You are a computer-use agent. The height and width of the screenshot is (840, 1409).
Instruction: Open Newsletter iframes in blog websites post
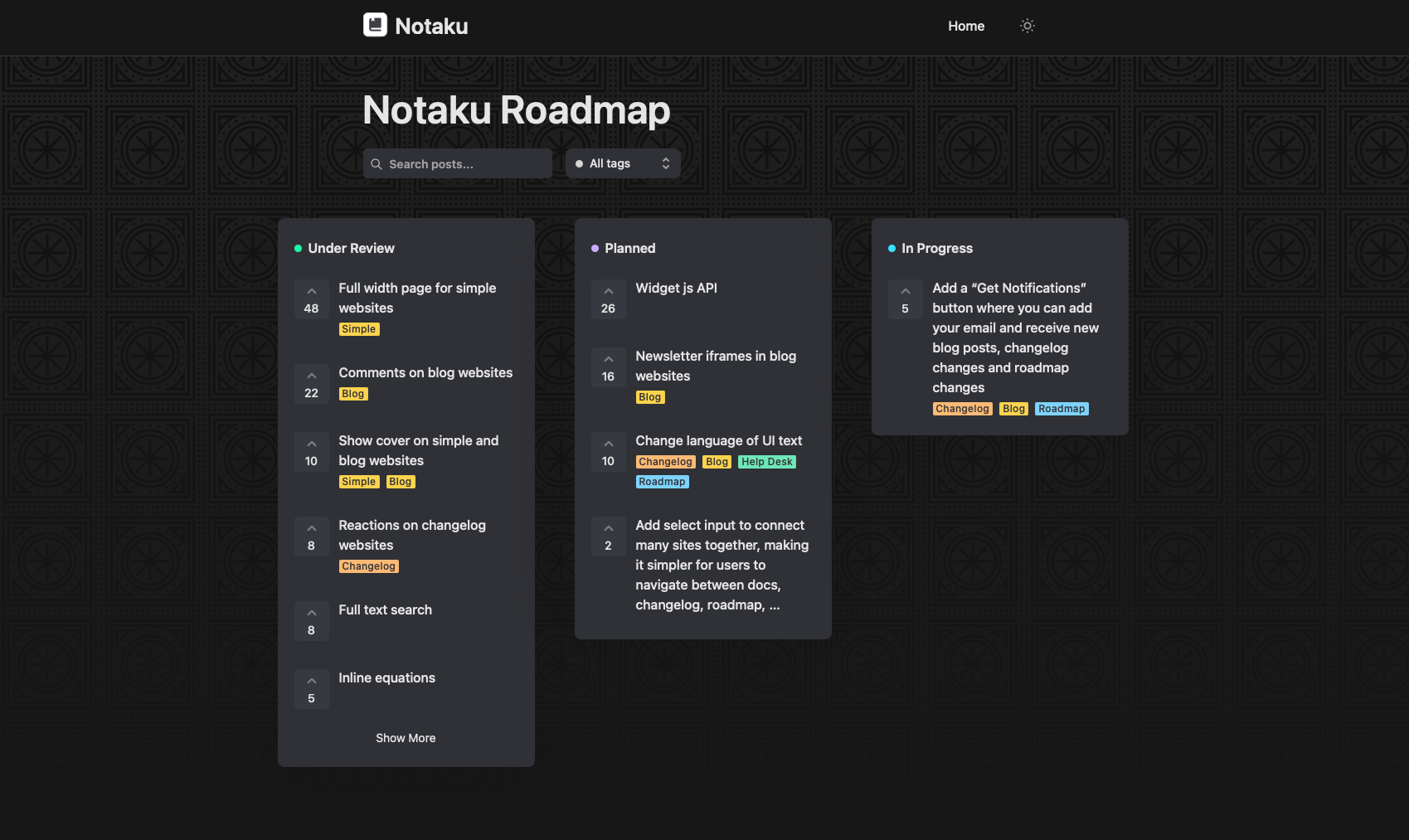coord(716,366)
